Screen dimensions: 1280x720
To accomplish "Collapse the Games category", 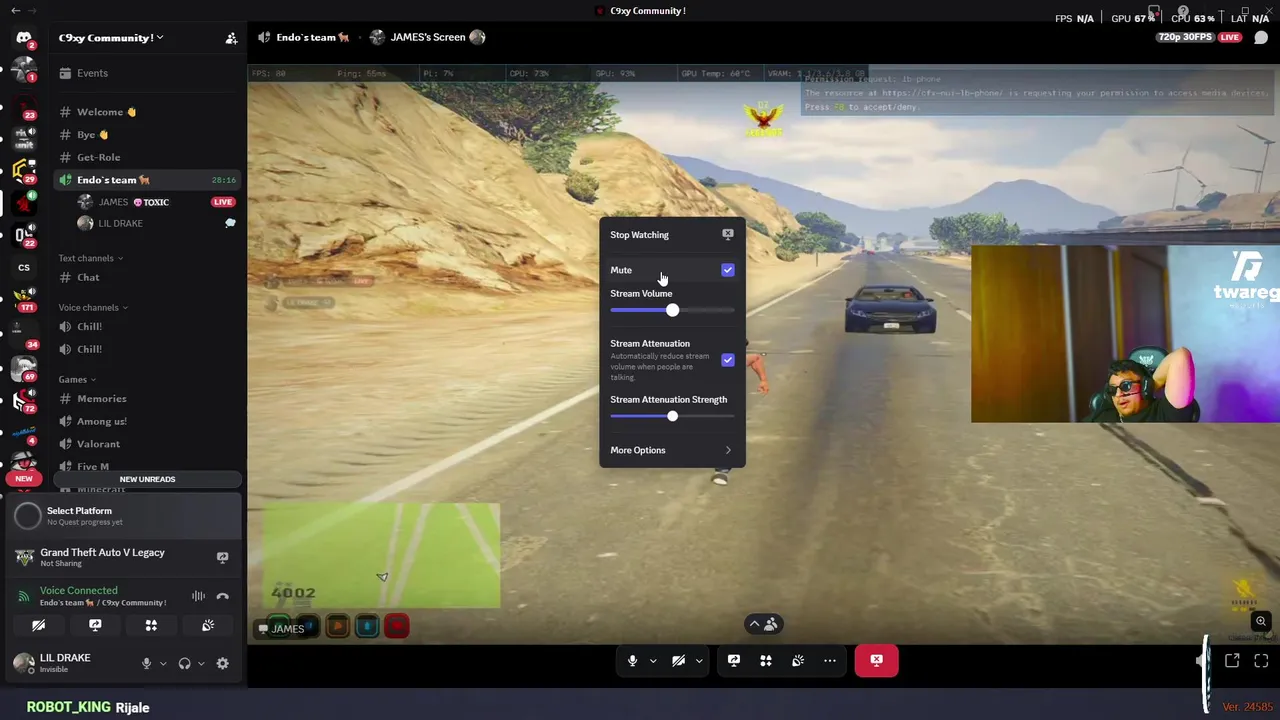I will point(77,379).
